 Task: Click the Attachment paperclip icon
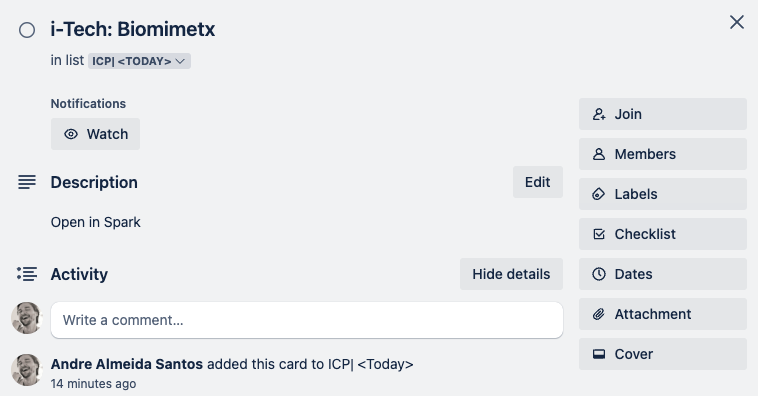point(598,314)
